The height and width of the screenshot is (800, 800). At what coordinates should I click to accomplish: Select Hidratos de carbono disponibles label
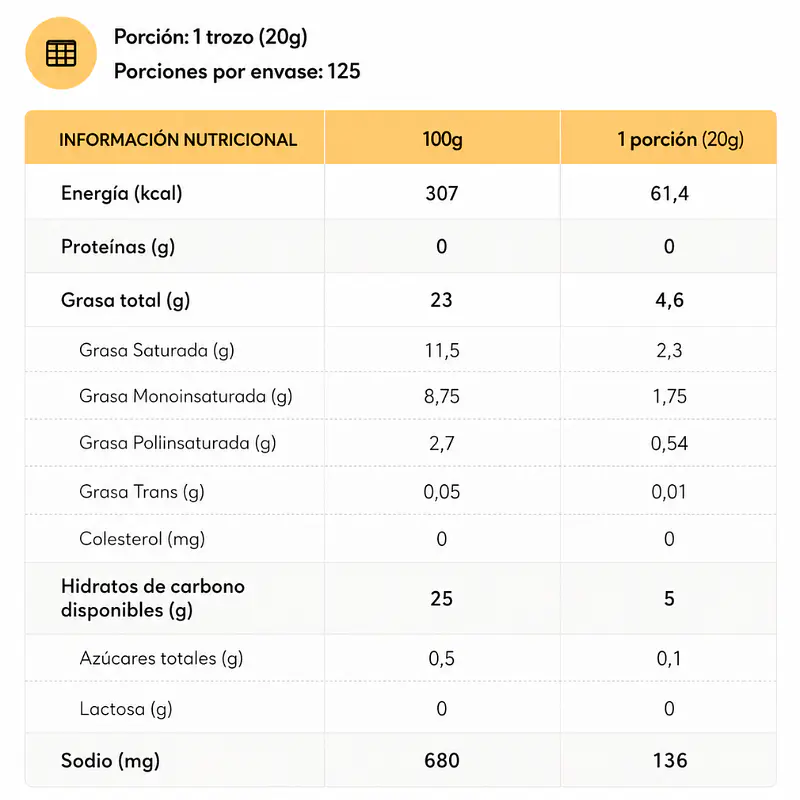point(153,598)
